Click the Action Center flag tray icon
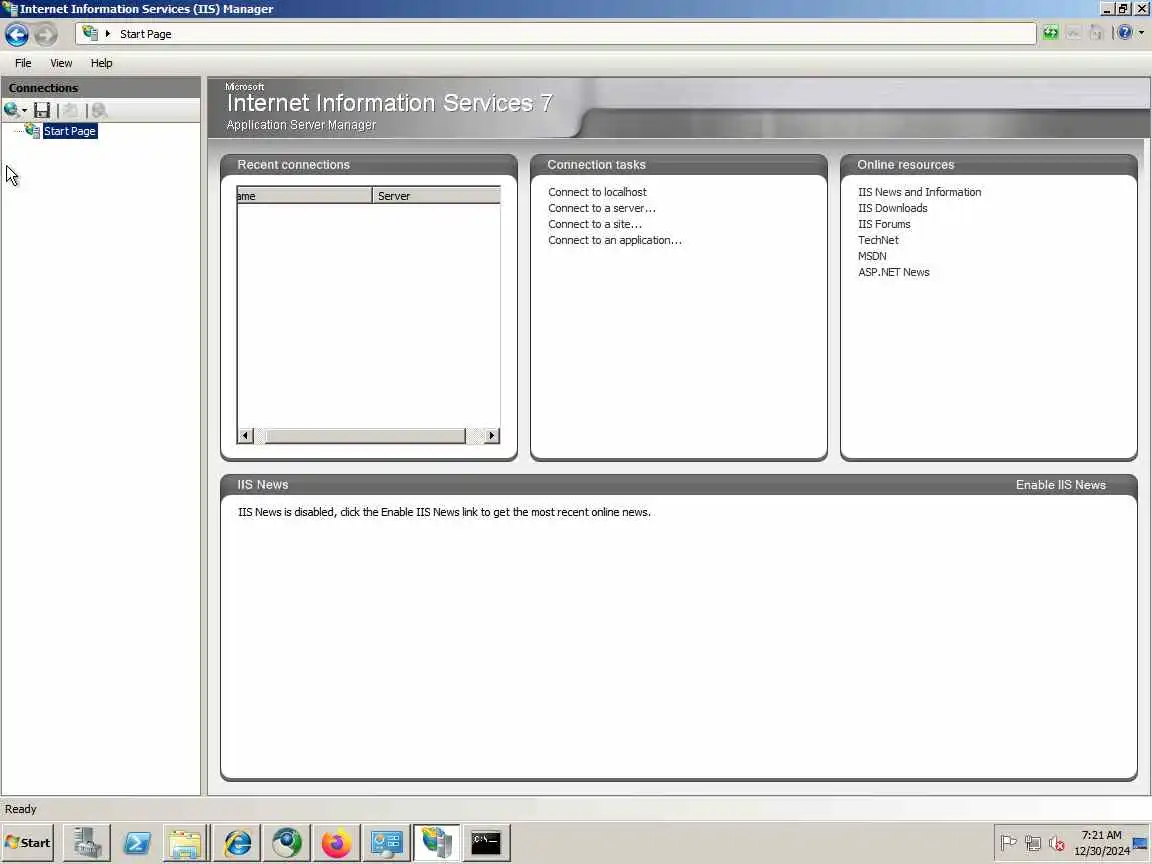The width and height of the screenshot is (1152, 864). coord(1009,843)
